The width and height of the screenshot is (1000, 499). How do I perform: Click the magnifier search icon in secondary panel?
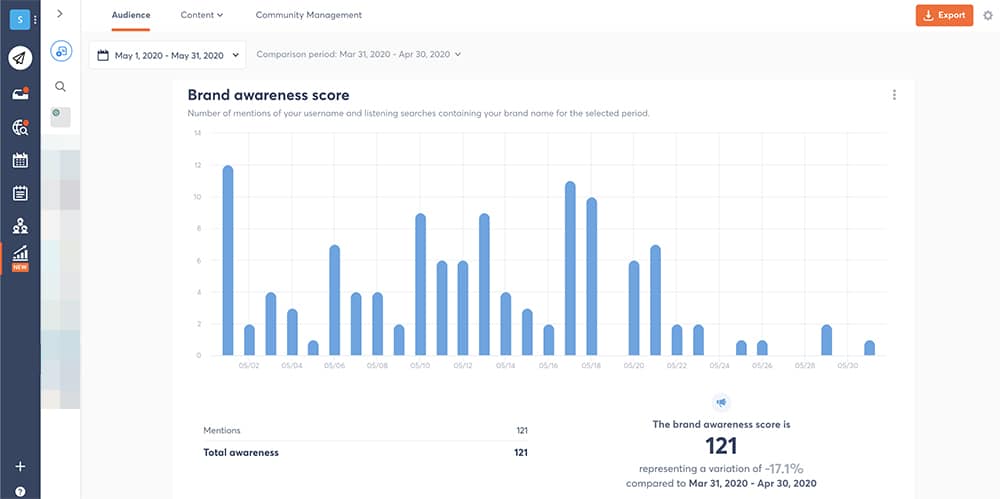(x=60, y=87)
